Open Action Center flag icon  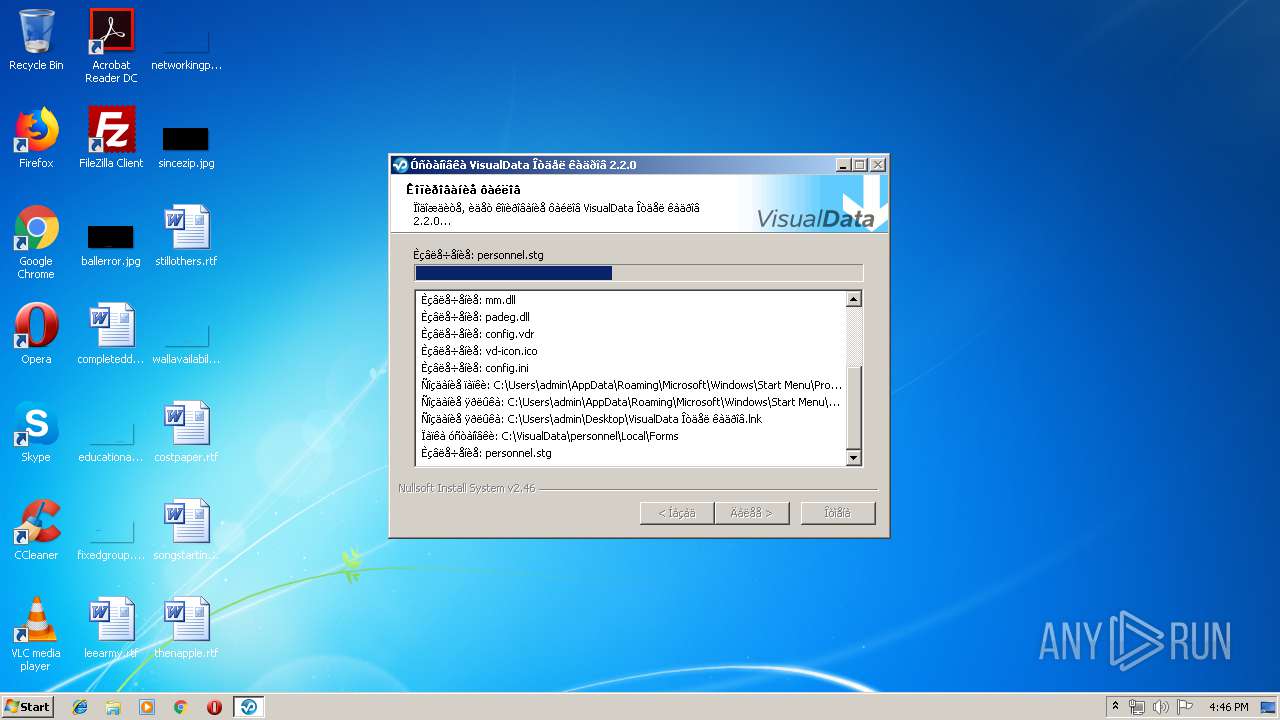(1185, 707)
